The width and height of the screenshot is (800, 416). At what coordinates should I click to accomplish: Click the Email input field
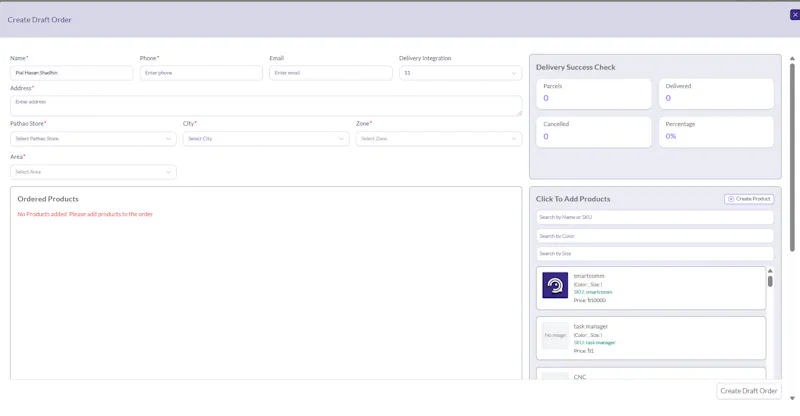[x=331, y=73]
